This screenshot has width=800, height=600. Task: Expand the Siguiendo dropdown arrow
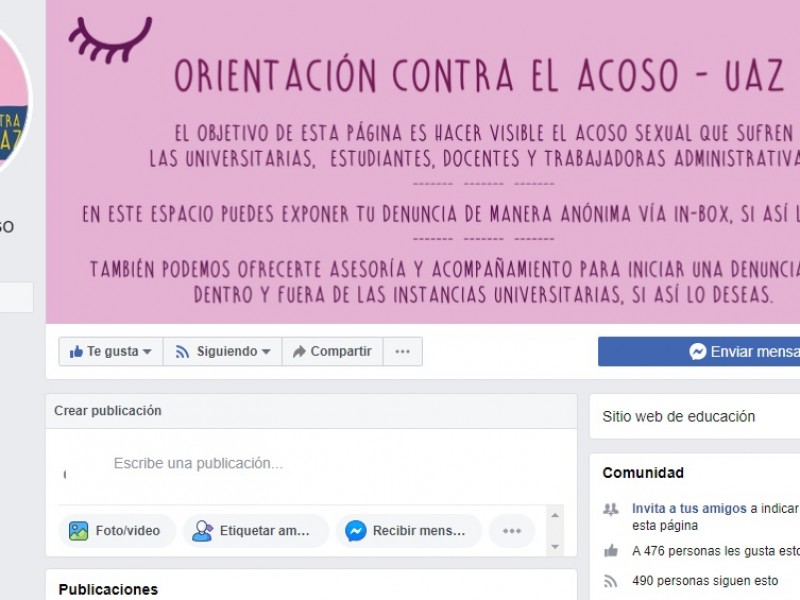click(266, 352)
